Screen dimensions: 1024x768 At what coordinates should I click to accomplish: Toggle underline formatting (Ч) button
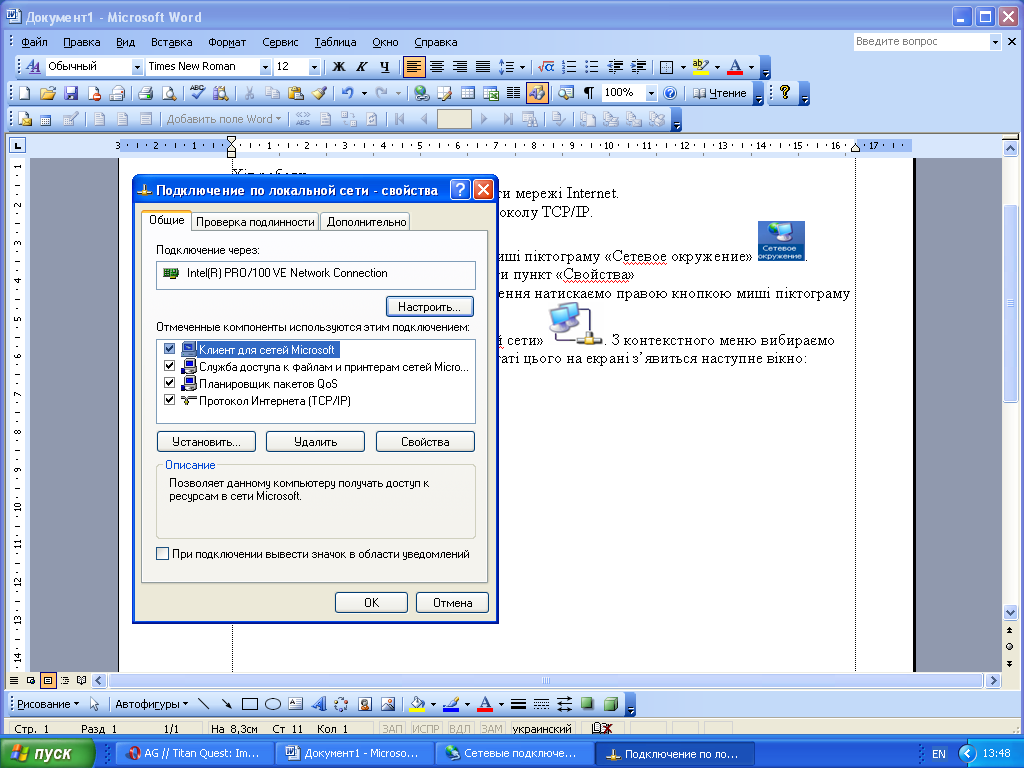tap(385, 67)
